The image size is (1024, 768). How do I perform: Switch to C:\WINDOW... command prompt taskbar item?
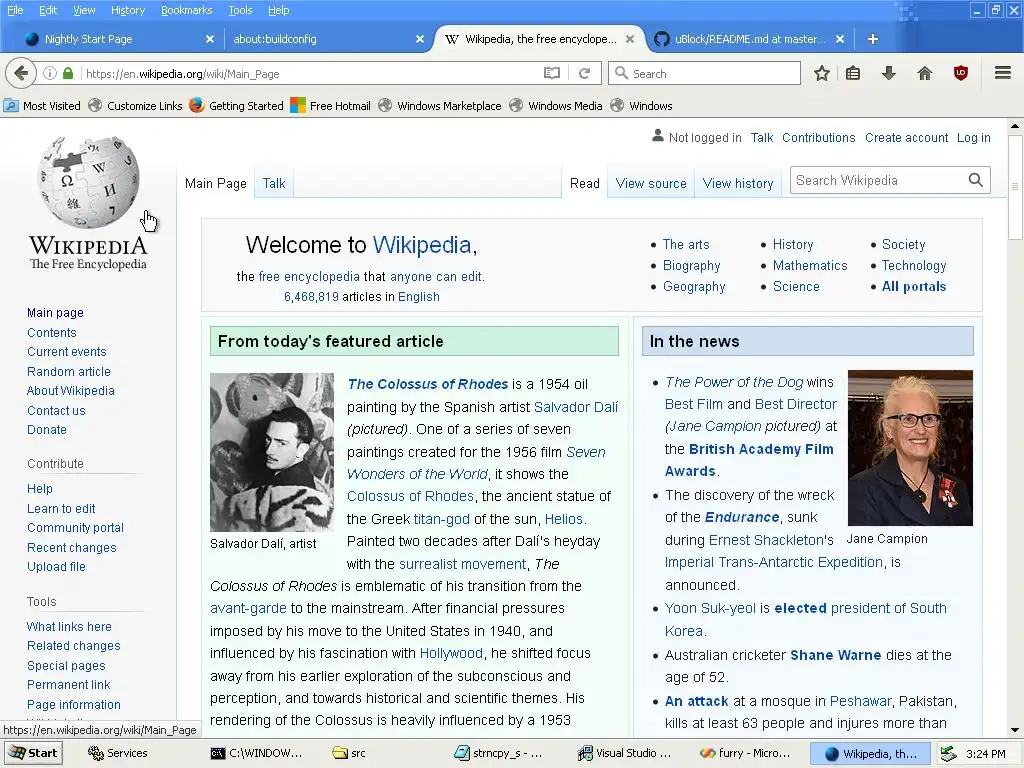click(x=257, y=753)
